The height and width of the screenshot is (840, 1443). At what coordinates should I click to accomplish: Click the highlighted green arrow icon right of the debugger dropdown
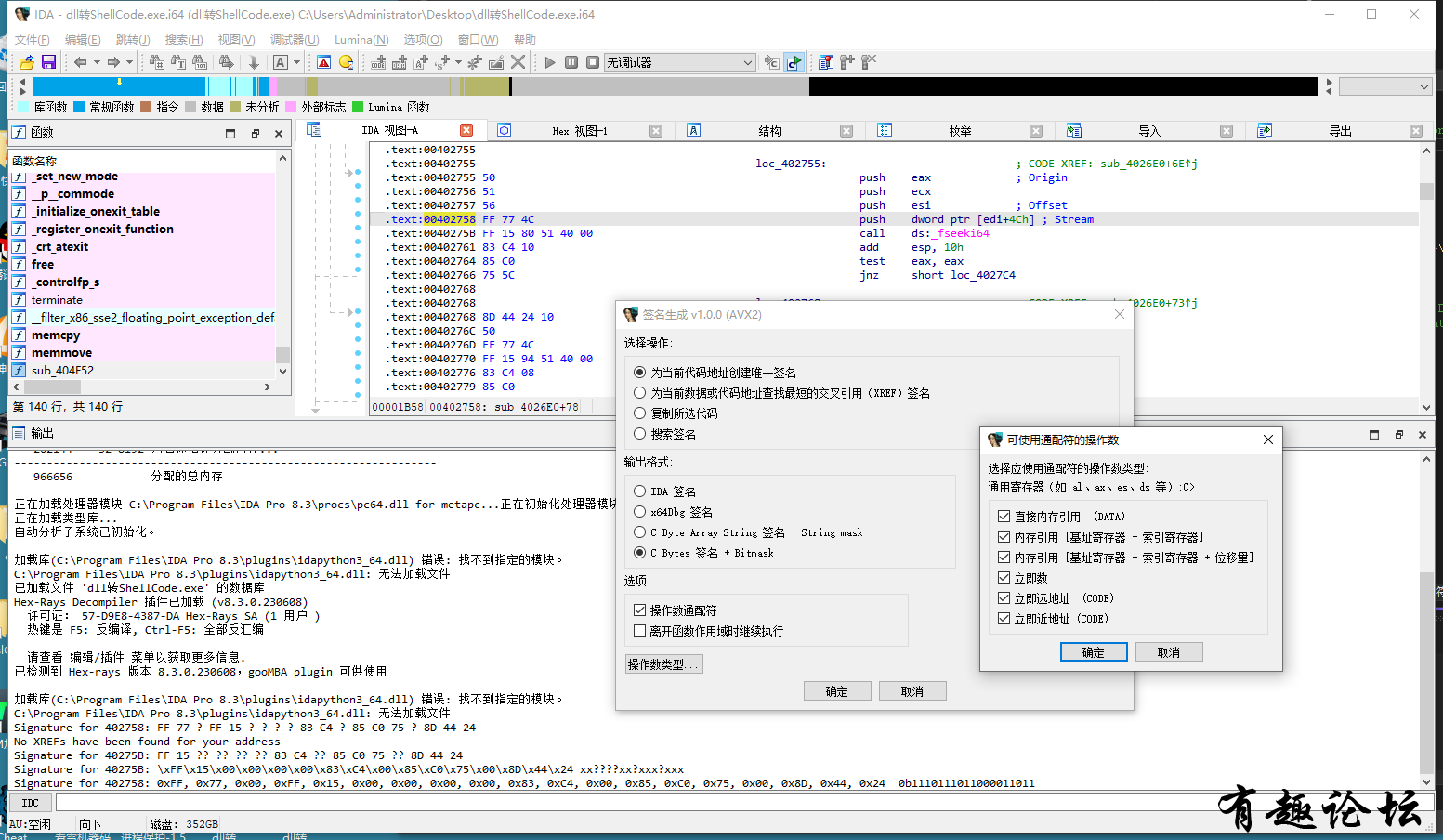794,62
